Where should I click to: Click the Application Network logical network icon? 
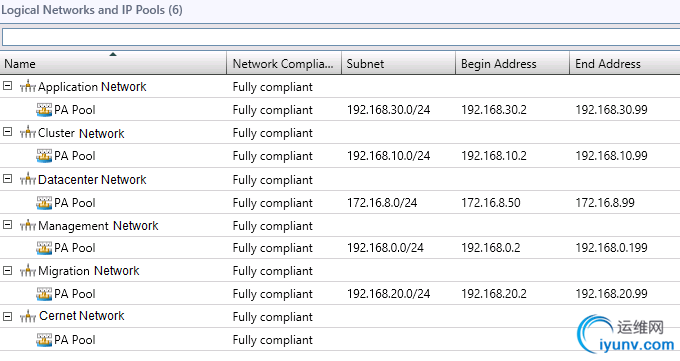pyautogui.click(x=28, y=86)
